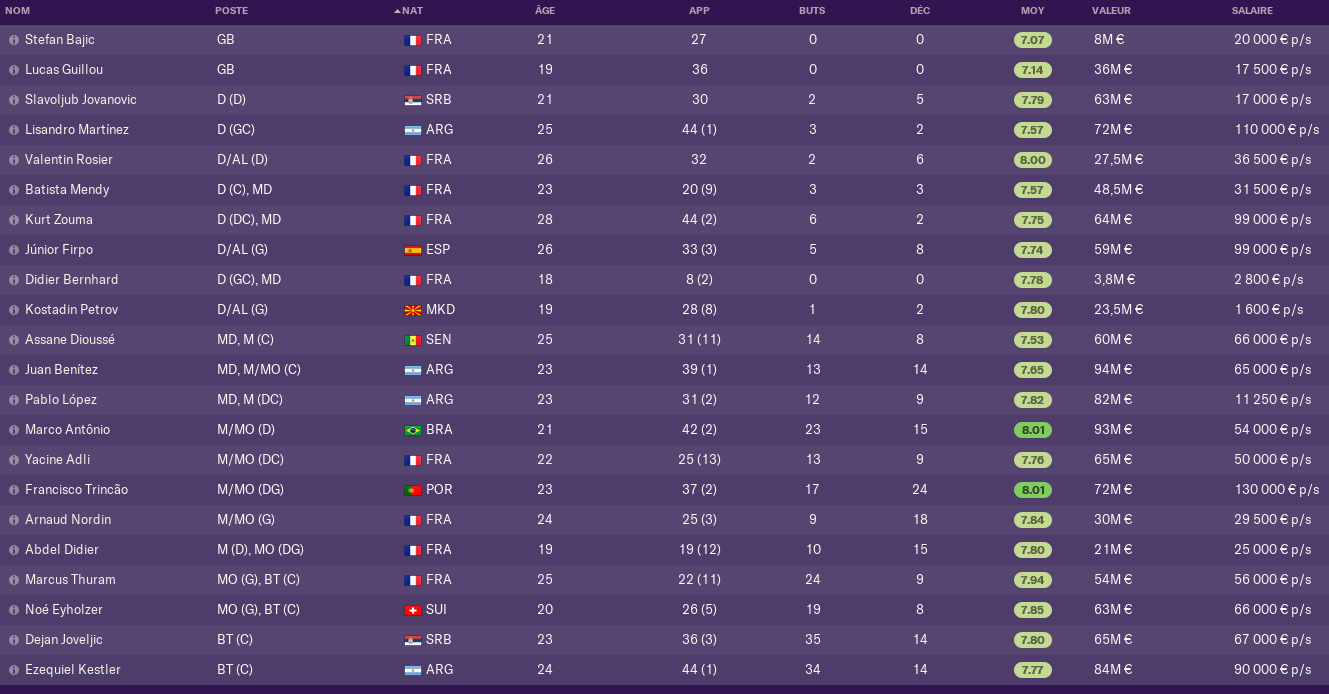1329x694 pixels.
Task: Click Marco Antônio's 8.01 rating badge
Action: click(x=1032, y=430)
